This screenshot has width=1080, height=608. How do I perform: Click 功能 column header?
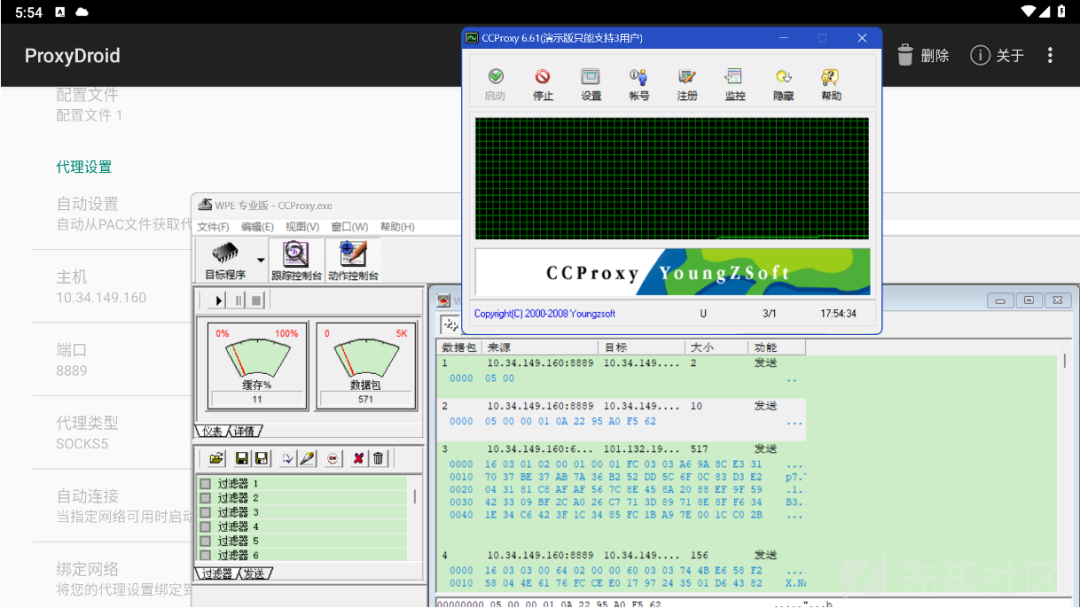coord(776,347)
